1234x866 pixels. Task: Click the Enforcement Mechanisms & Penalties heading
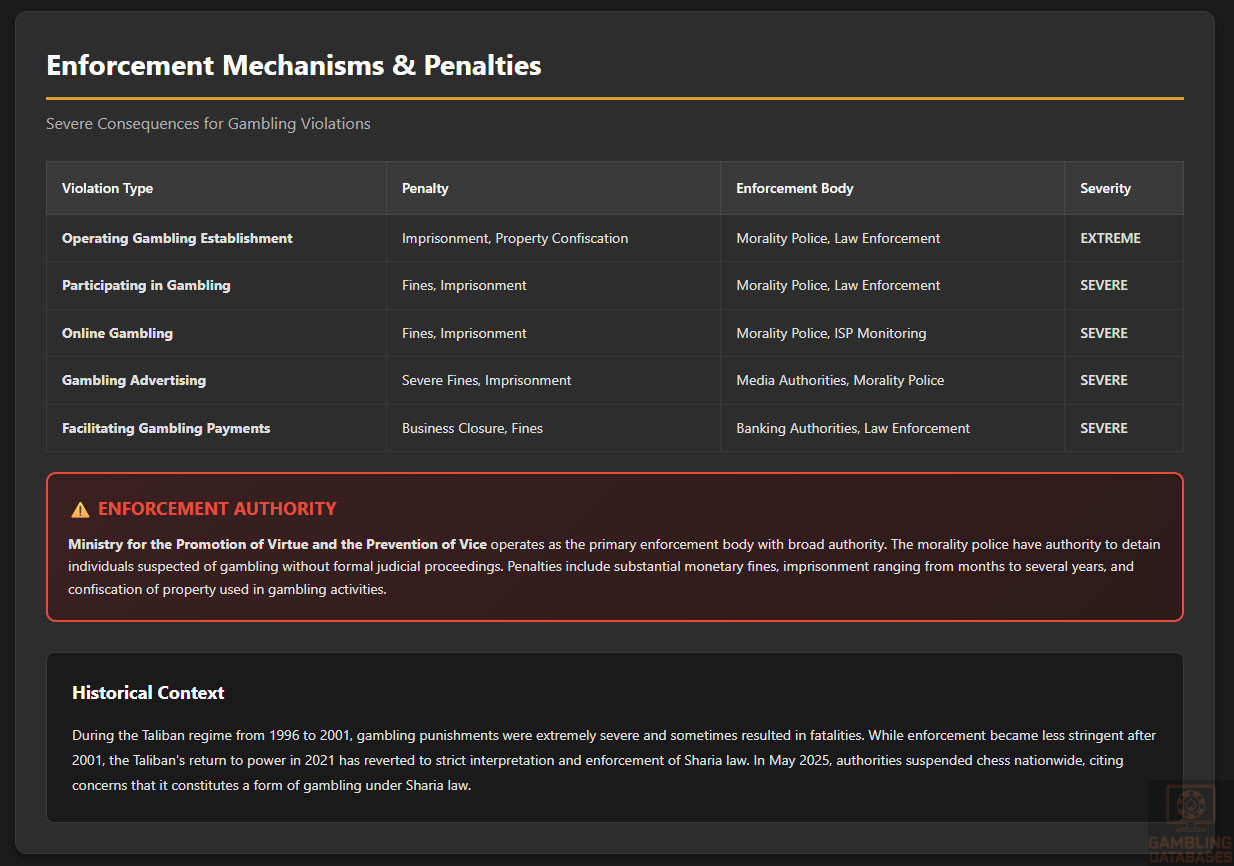pyautogui.click(x=293, y=66)
